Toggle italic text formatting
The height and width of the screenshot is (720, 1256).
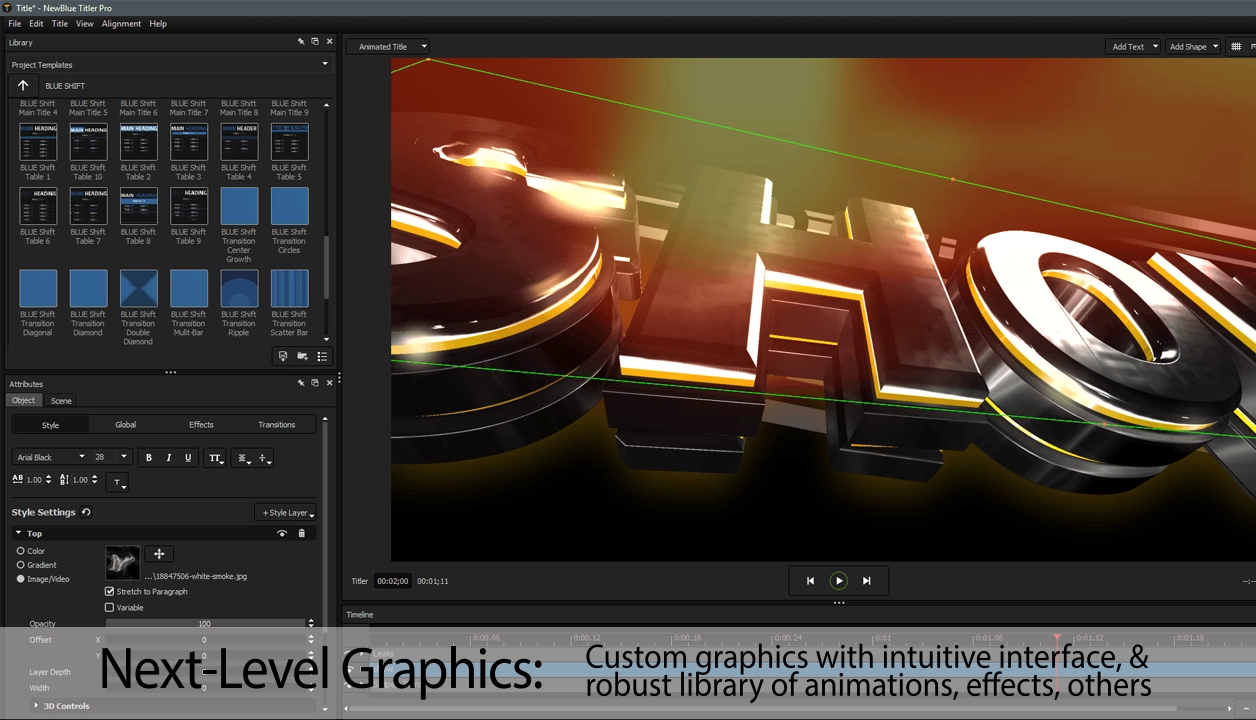[x=168, y=457]
